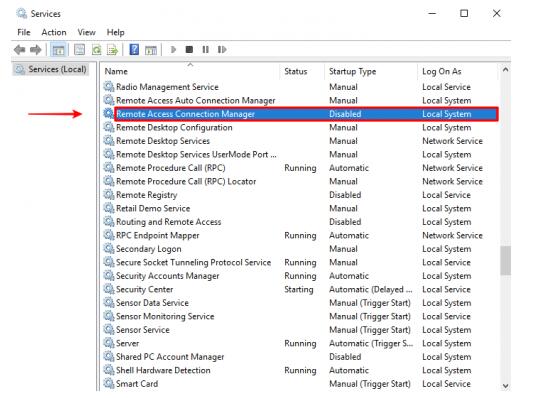Click the gear icon beside Remote Registry
Screen dimensions: 541x398
point(109,195)
